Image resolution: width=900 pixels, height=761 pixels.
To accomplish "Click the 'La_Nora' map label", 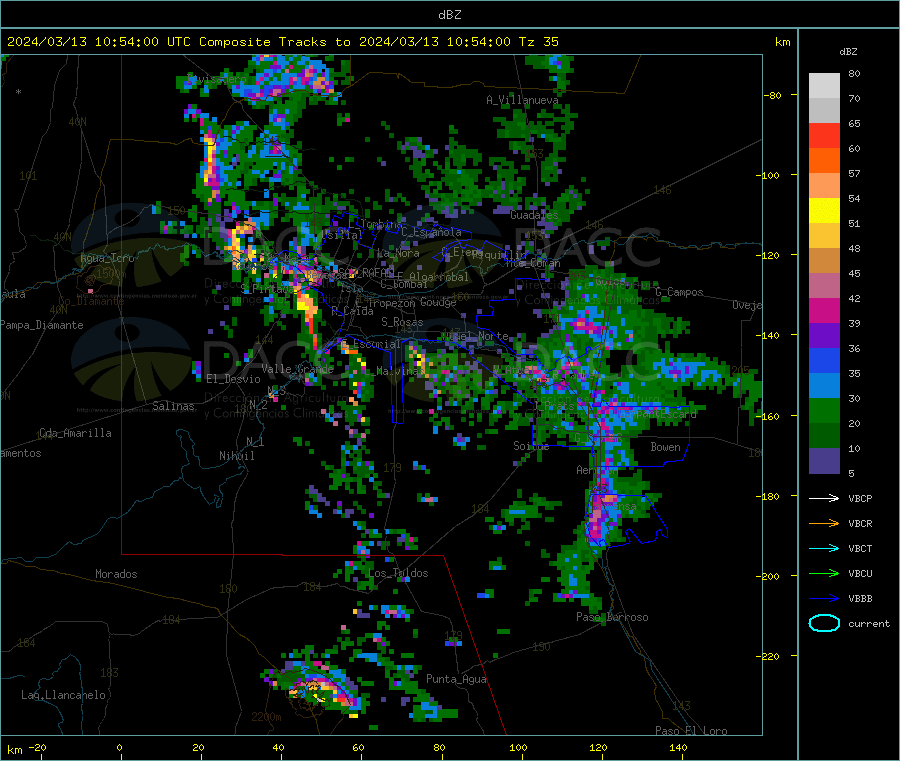I will coord(398,253).
